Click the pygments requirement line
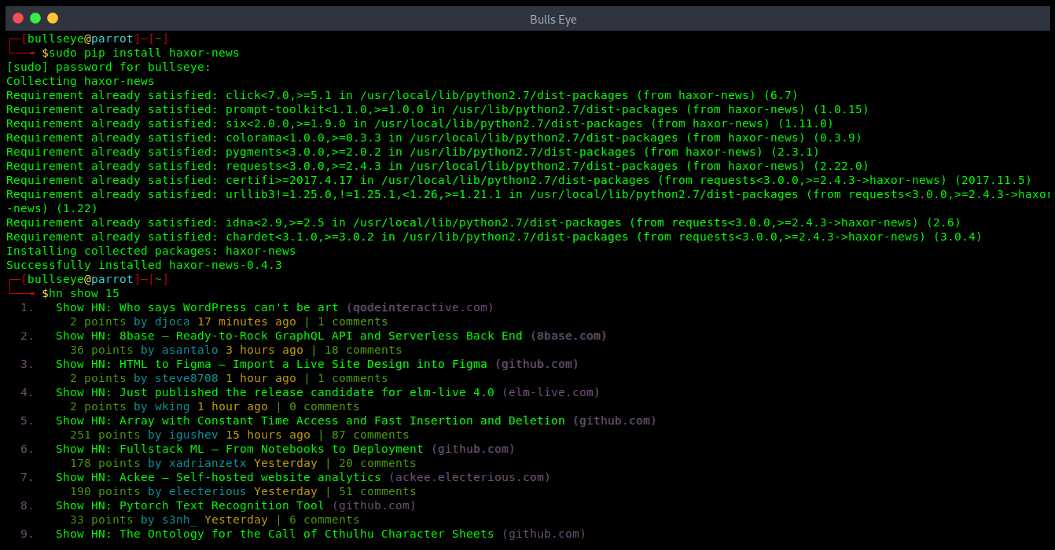 tap(412, 151)
